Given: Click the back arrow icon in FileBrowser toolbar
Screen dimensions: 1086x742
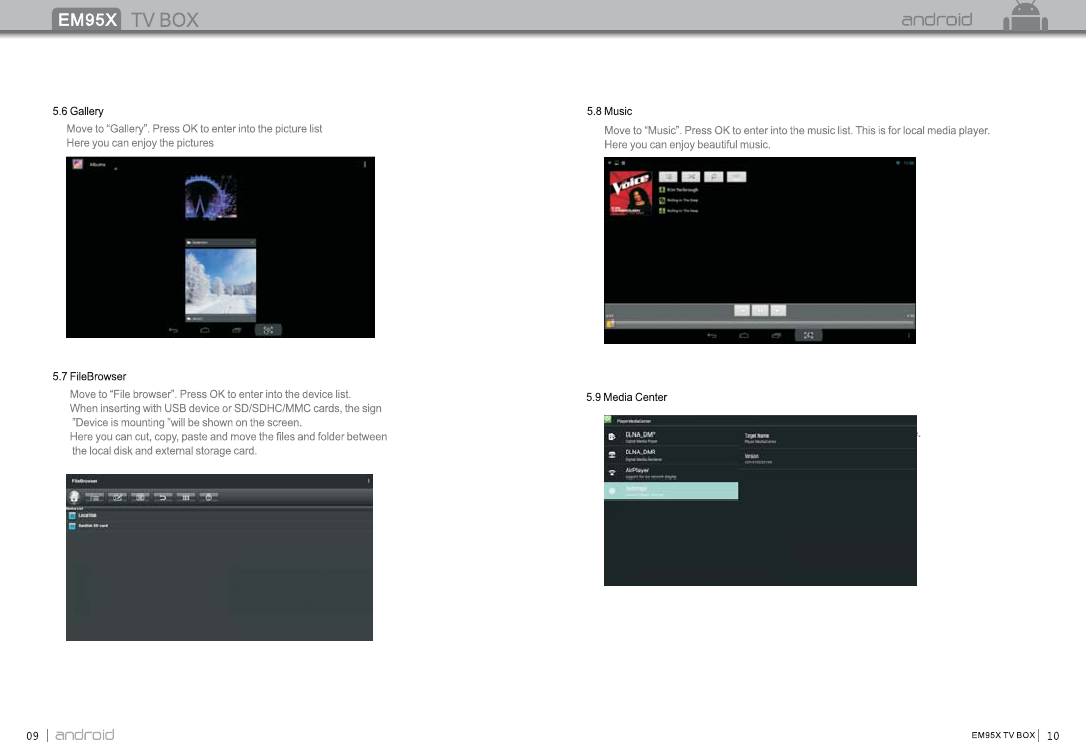Looking at the screenshot, I should click(163, 497).
